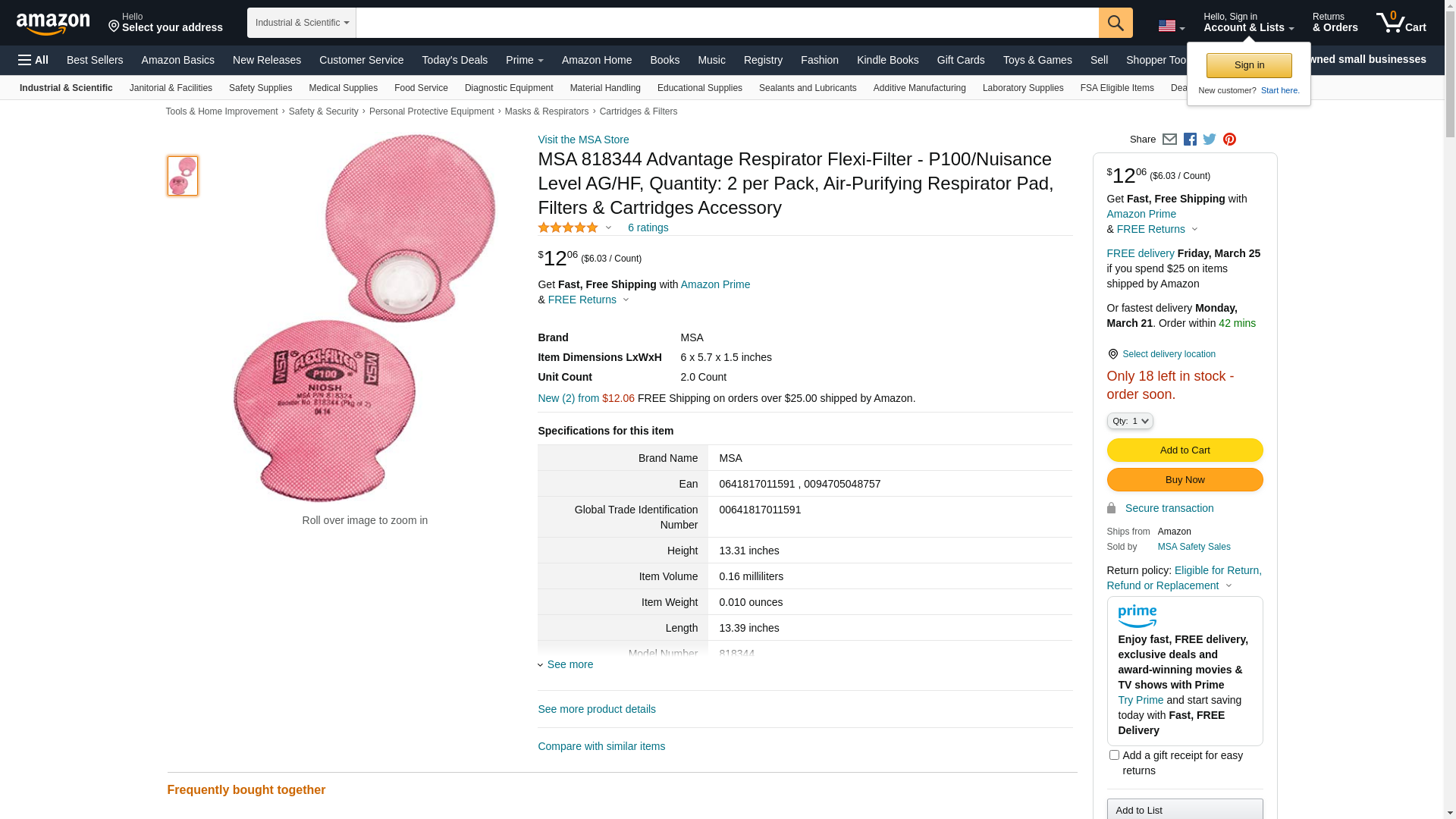This screenshot has height=819, width=1456.
Task: Click the Amazon logo
Action: click(x=53, y=24)
